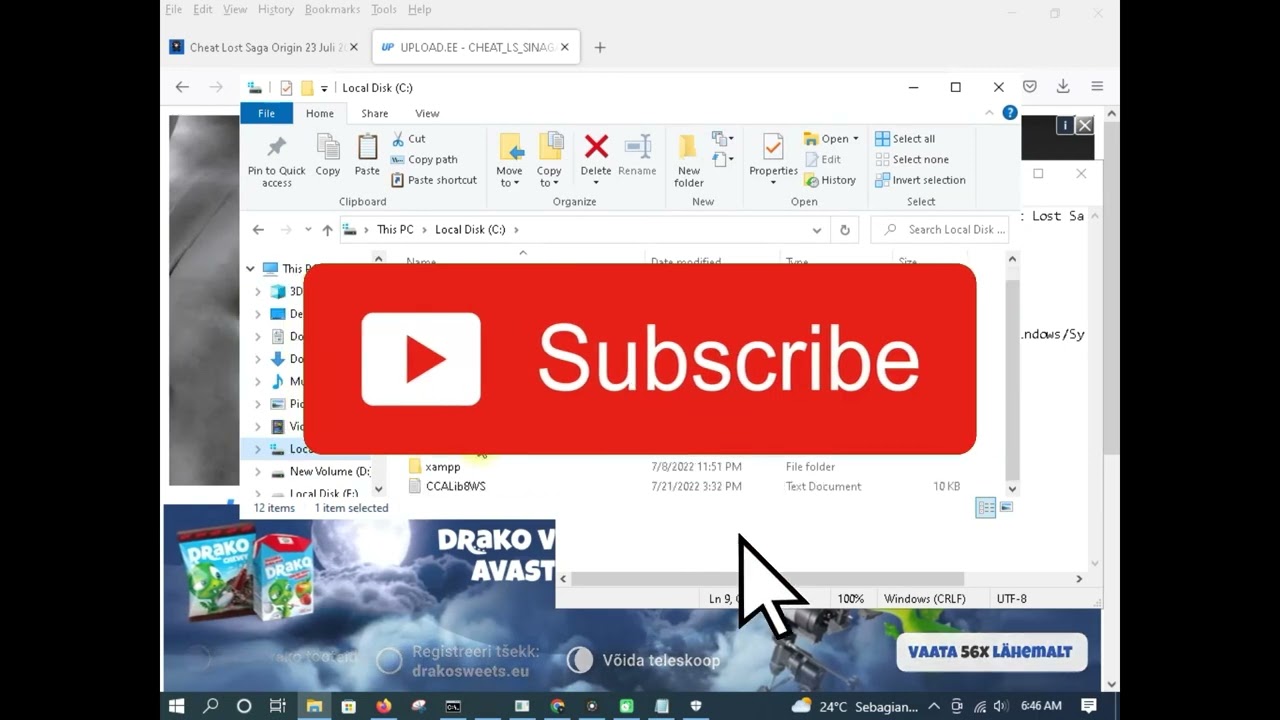Select the xampp folder
The height and width of the screenshot is (720, 1280).
pos(443,467)
